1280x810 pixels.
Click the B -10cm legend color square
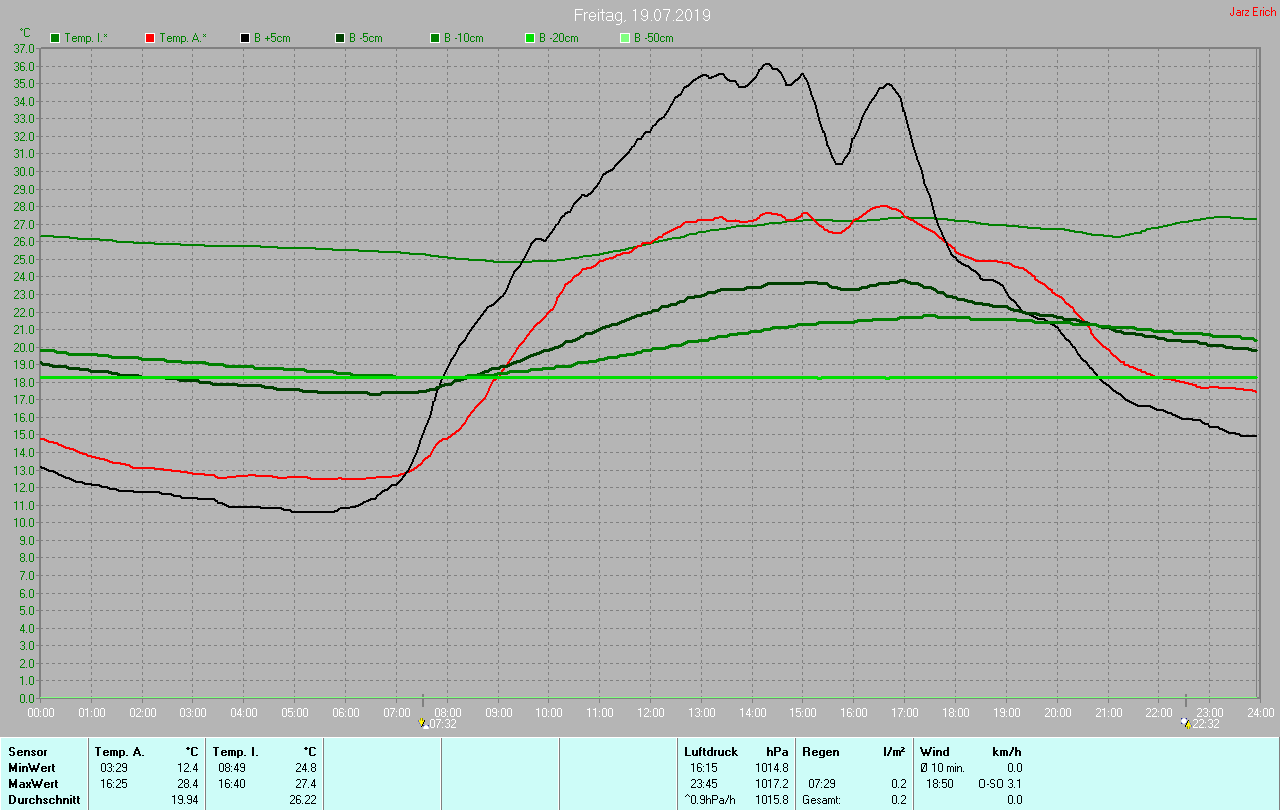(x=434, y=38)
